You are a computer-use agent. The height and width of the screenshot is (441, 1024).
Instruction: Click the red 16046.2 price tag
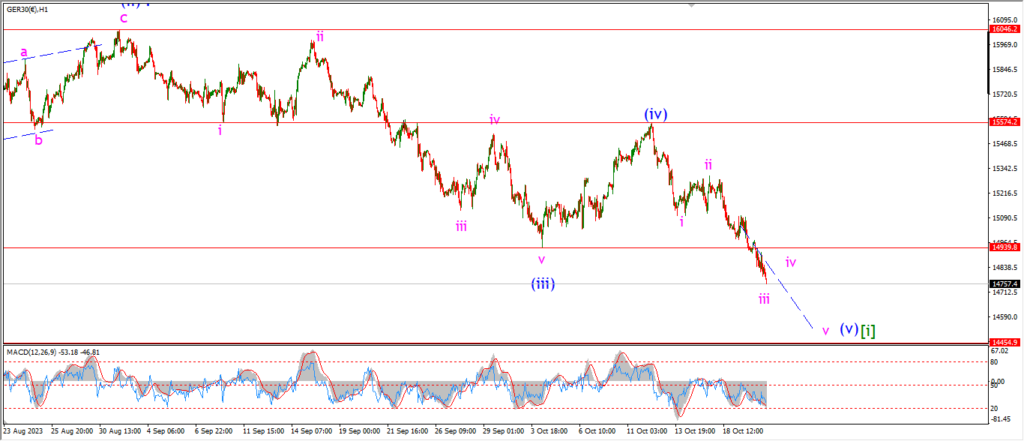pos(1004,30)
